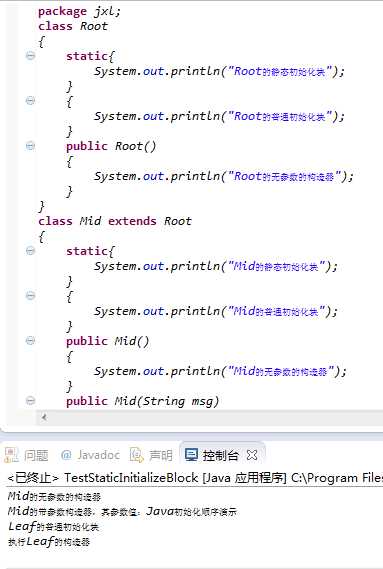Click the println "Root的静态初始化块" line
The image size is (383, 569).
tap(219, 71)
